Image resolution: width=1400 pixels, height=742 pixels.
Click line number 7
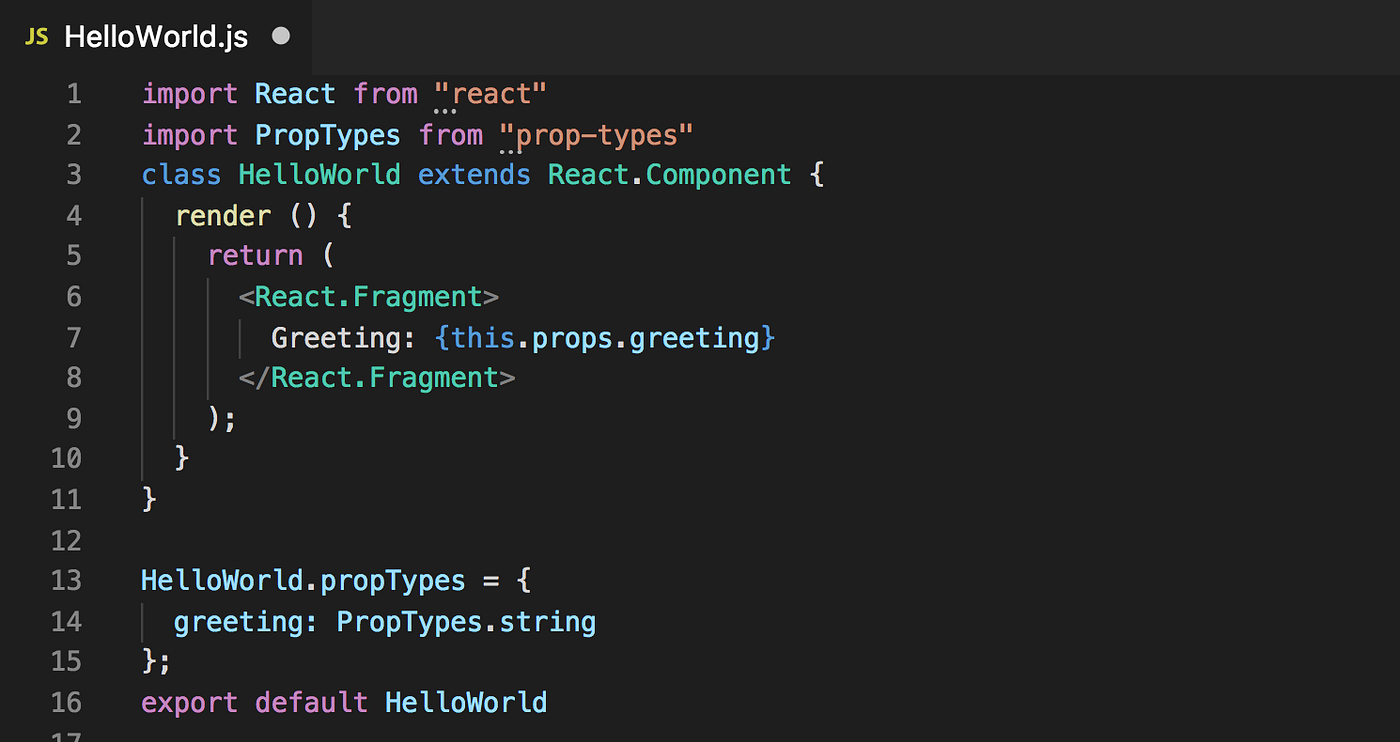[73, 337]
